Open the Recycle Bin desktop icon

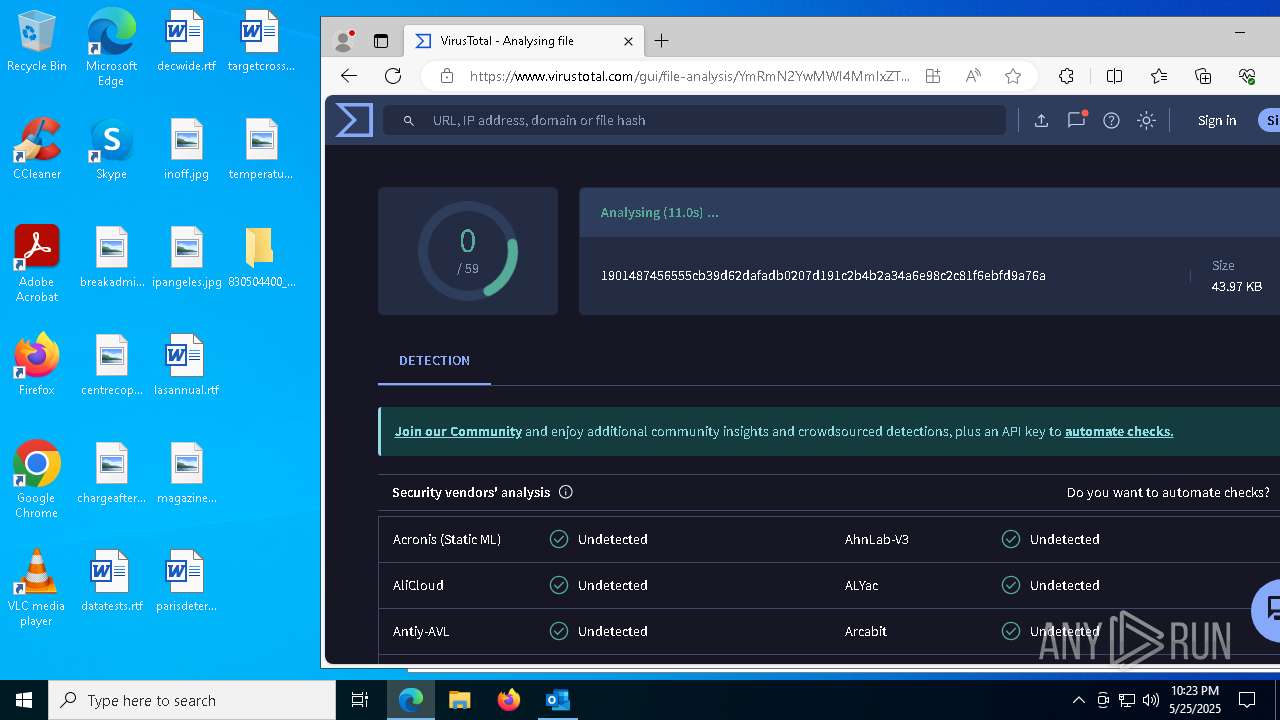click(37, 42)
